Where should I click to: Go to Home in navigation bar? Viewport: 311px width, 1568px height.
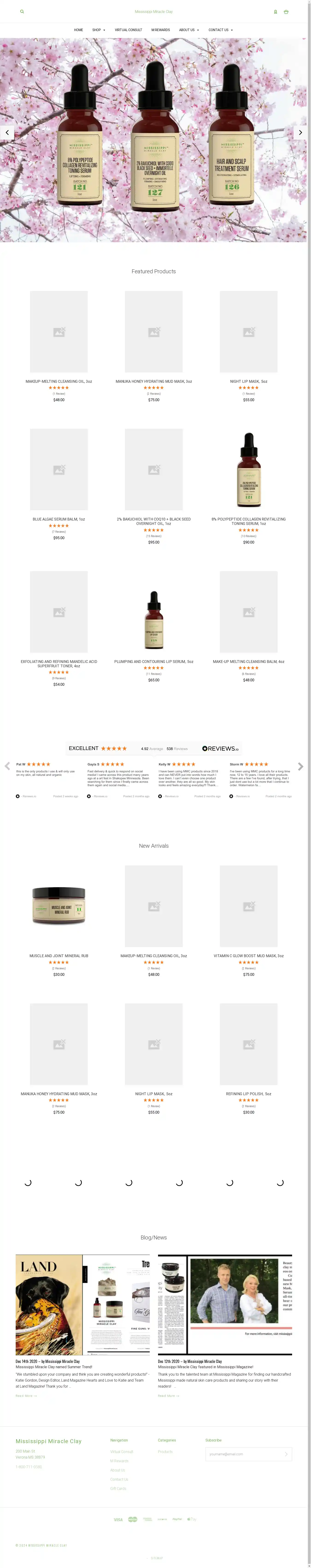coord(79,30)
